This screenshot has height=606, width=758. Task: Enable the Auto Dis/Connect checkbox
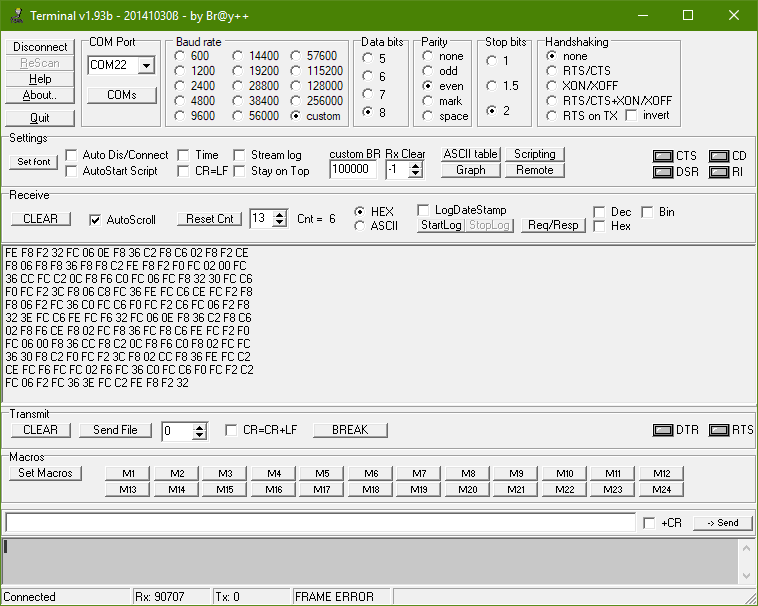coord(72,155)
